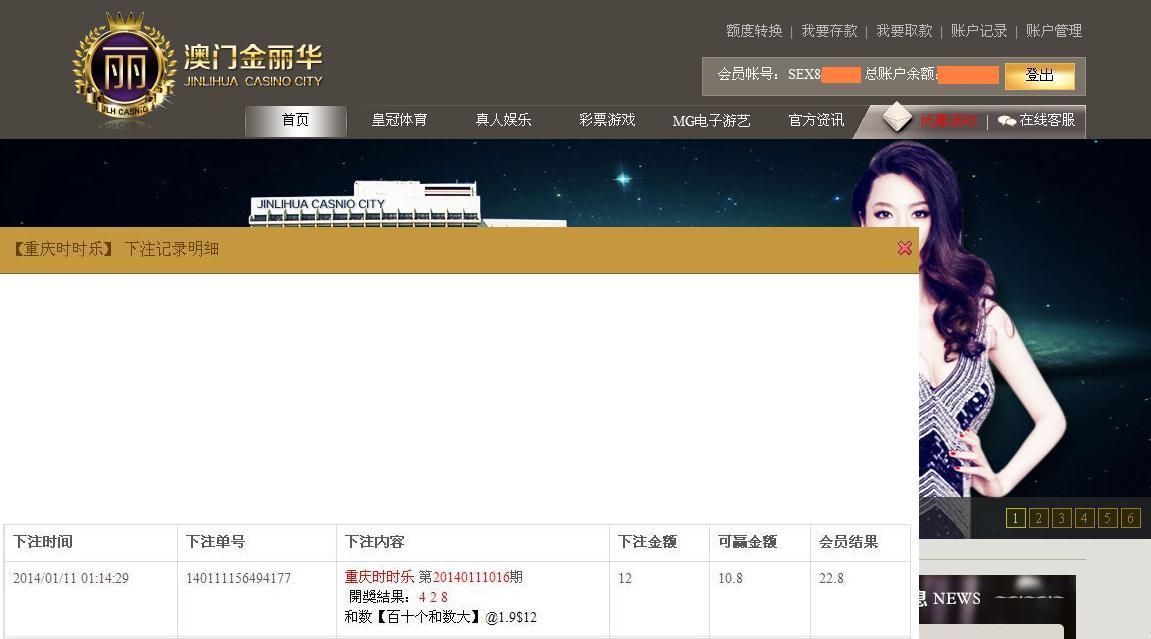Open the 我要存款 deposit link
Screen dimensions: 1151x639
coord(829,31)
